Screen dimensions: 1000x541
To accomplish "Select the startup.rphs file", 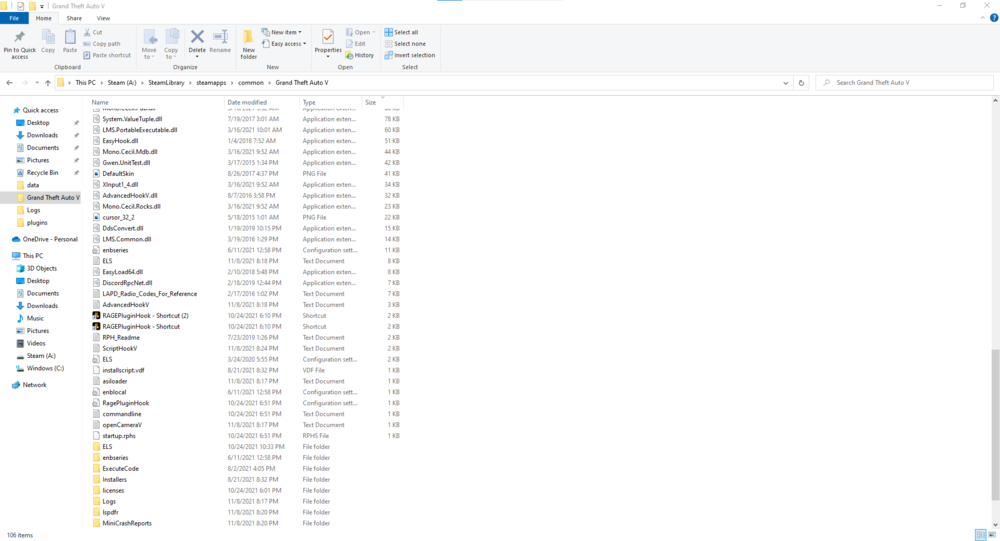I will [x=119, y=435].
